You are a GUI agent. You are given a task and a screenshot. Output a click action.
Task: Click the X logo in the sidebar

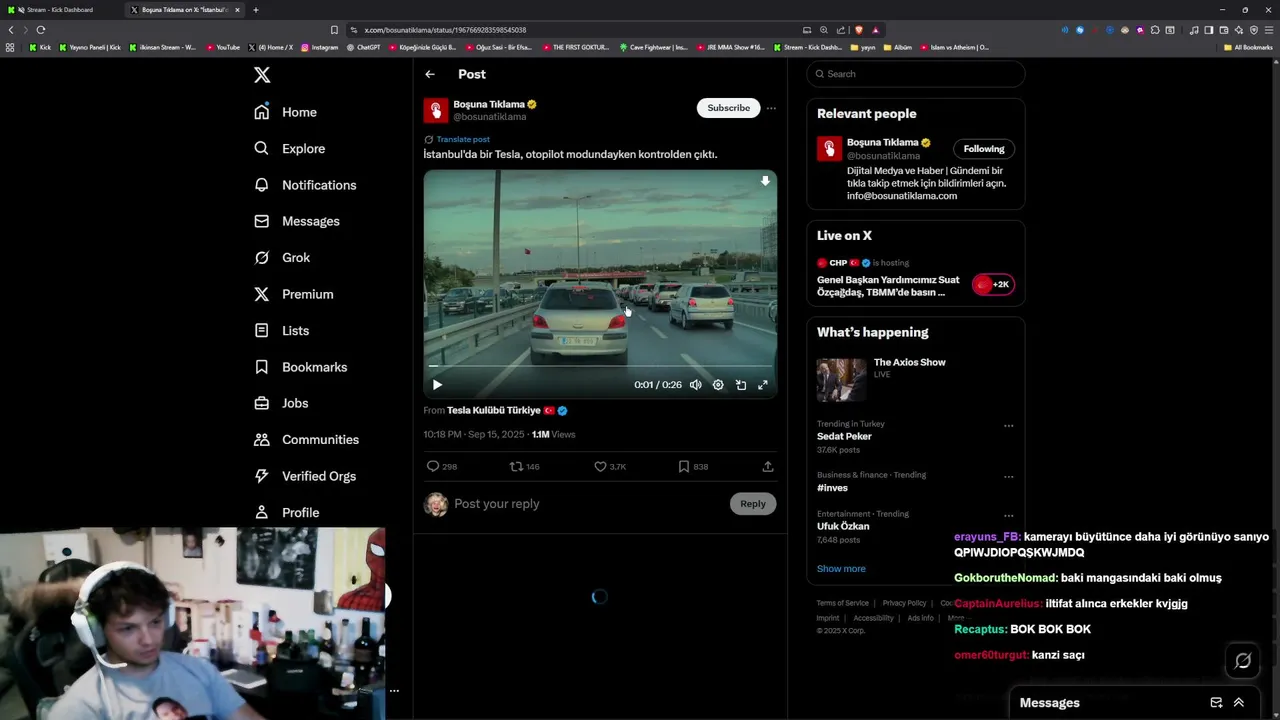coord(261,75)
